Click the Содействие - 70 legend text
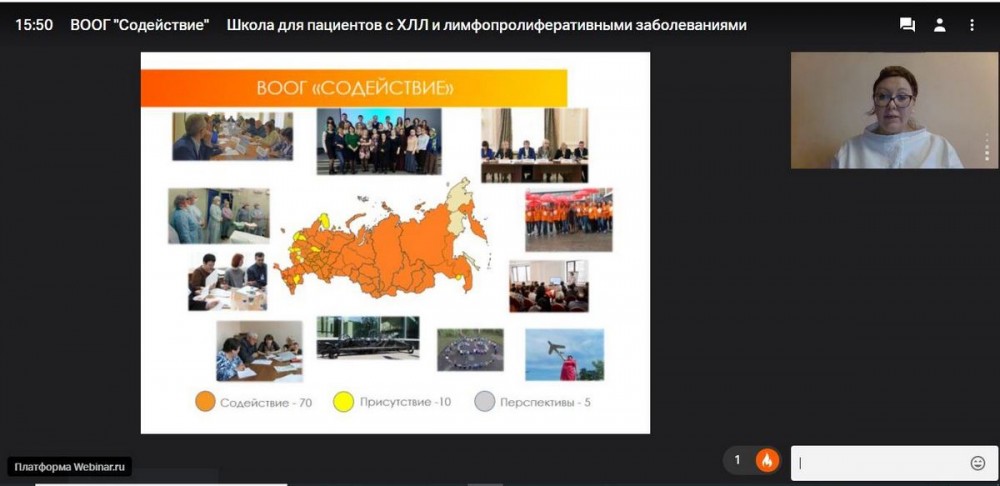 (266, 403)
